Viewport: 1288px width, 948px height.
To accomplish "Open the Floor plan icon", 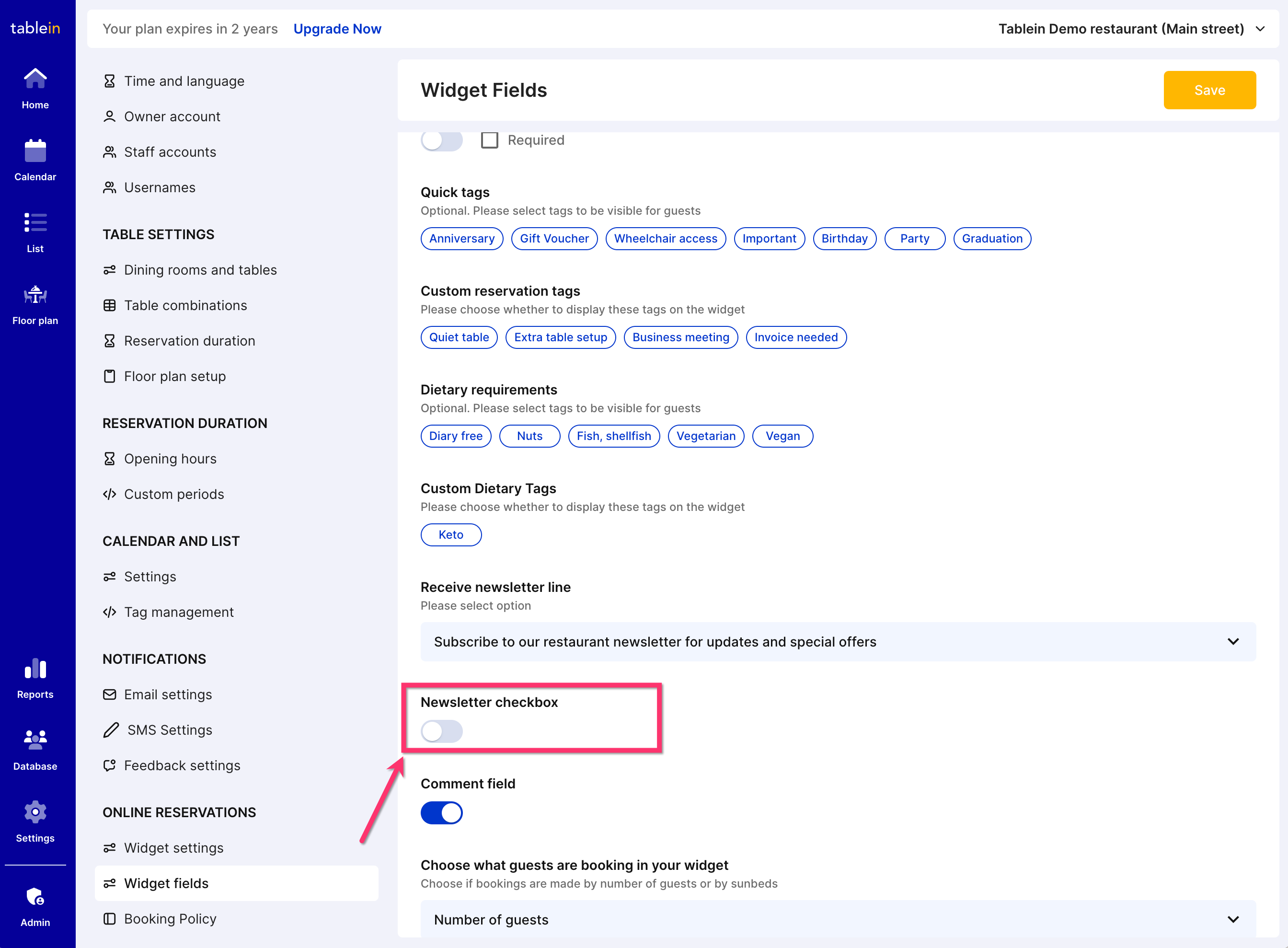I will click(x=35, y=295).
